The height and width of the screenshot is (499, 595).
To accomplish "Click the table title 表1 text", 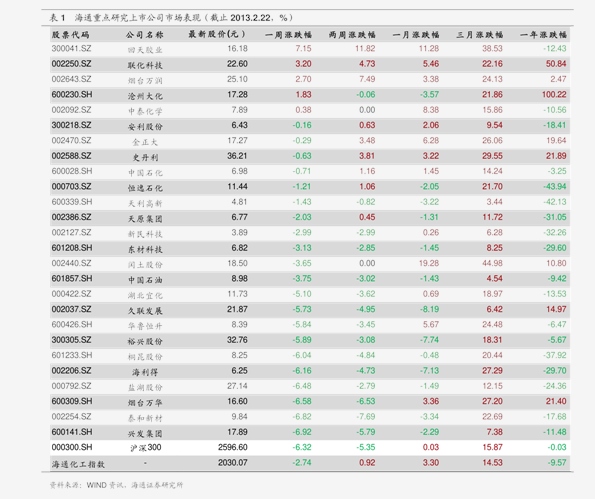I will (x=58, y=18).
